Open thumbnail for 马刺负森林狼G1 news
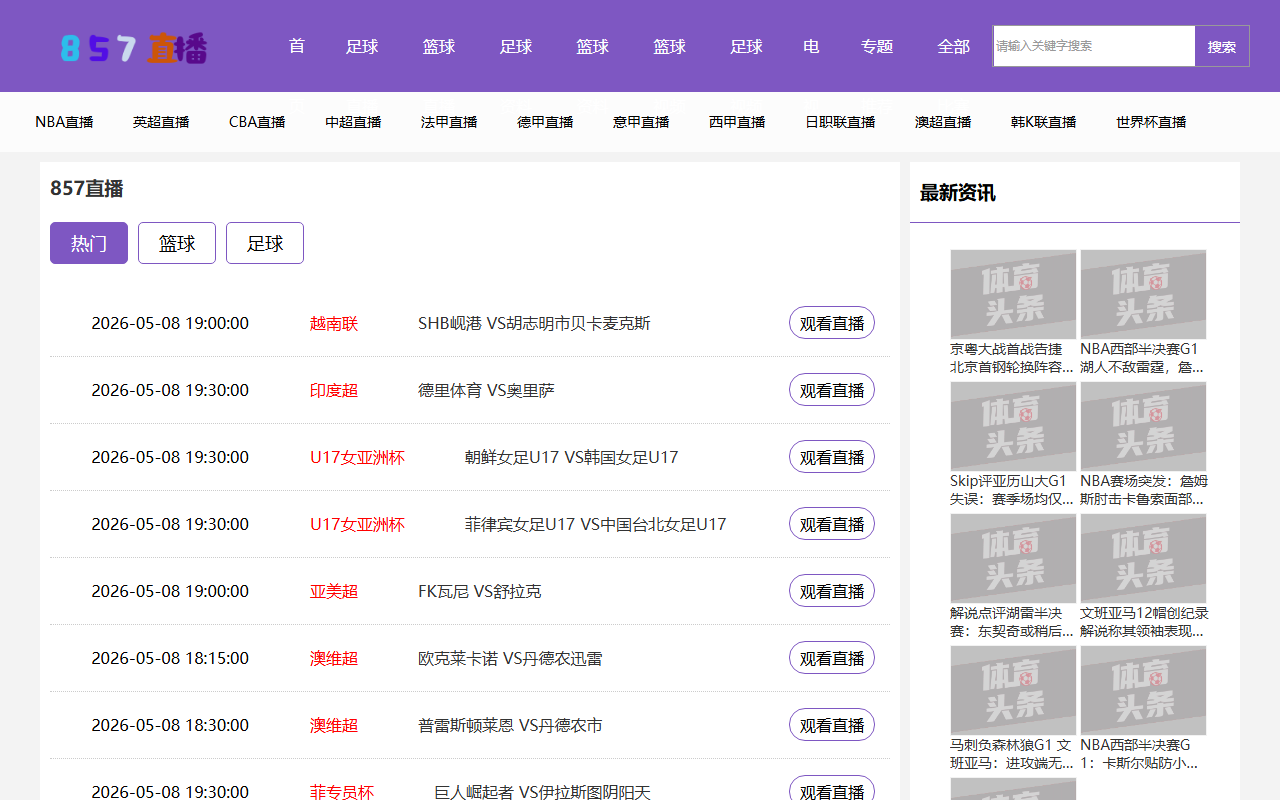 (1013, 690)
